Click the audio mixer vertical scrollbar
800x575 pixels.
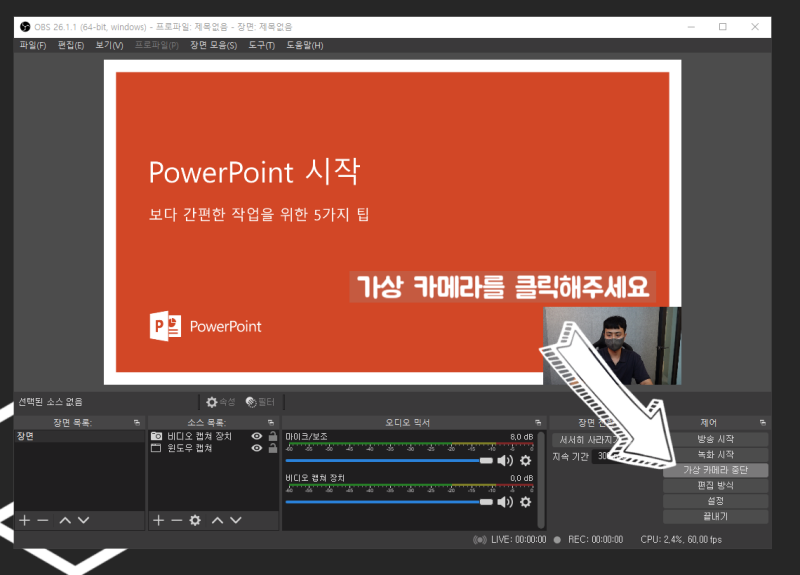click(541, 480)
